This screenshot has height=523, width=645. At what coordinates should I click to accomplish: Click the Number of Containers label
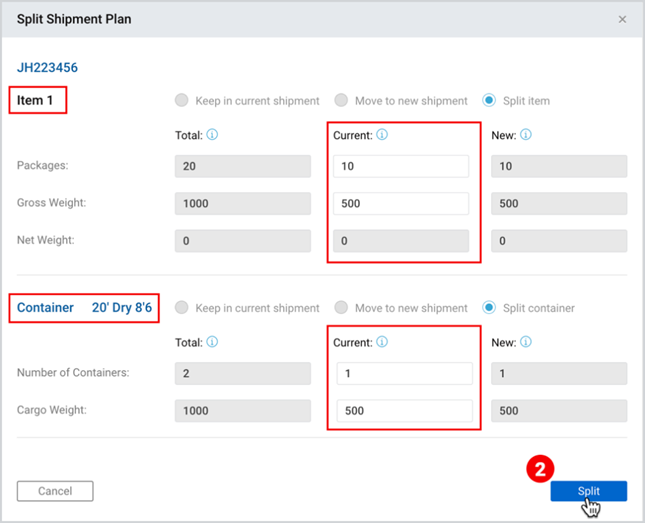73,372
